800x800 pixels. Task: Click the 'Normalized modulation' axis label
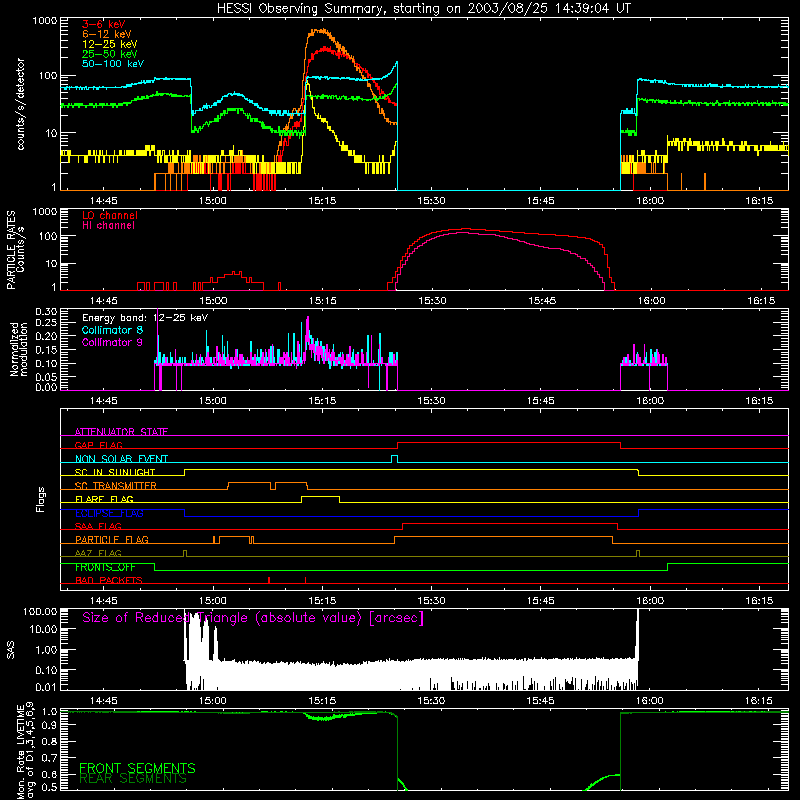(x=19, y=349)
